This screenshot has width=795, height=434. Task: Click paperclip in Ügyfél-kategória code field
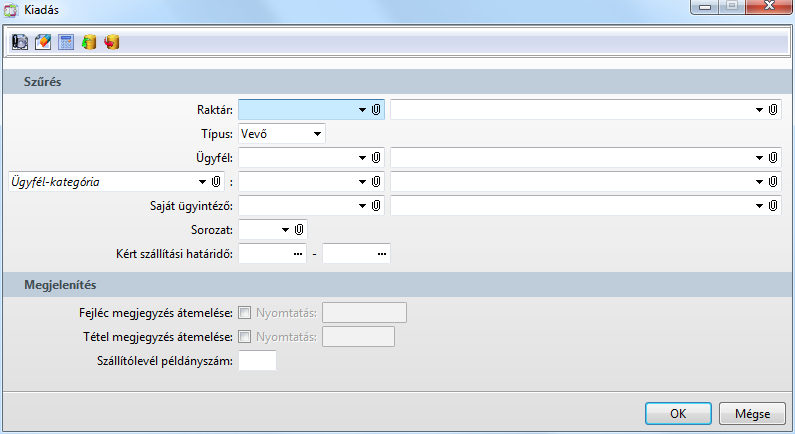pos(376,182)
